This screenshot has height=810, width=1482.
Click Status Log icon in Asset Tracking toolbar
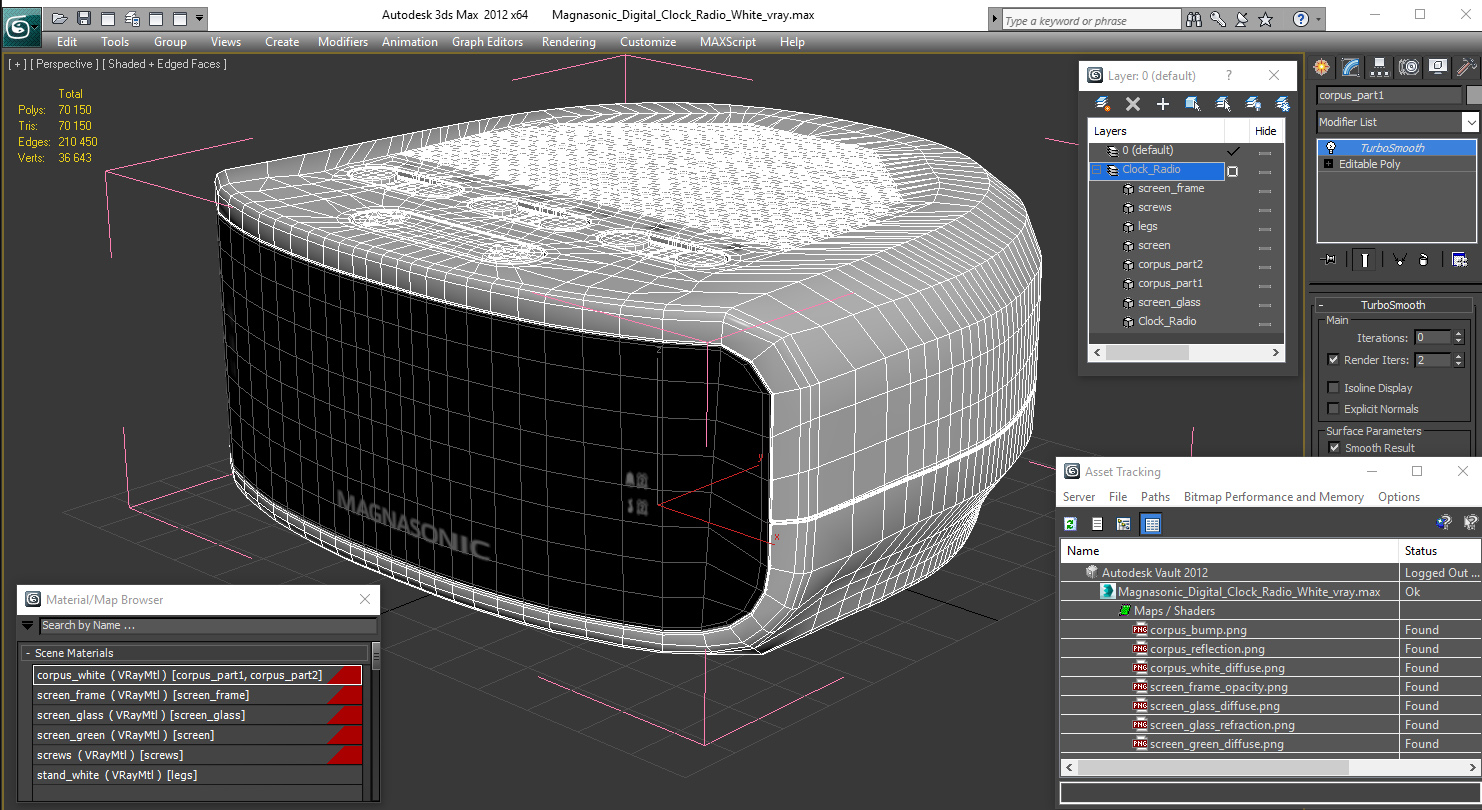(x=1097, y=524)
